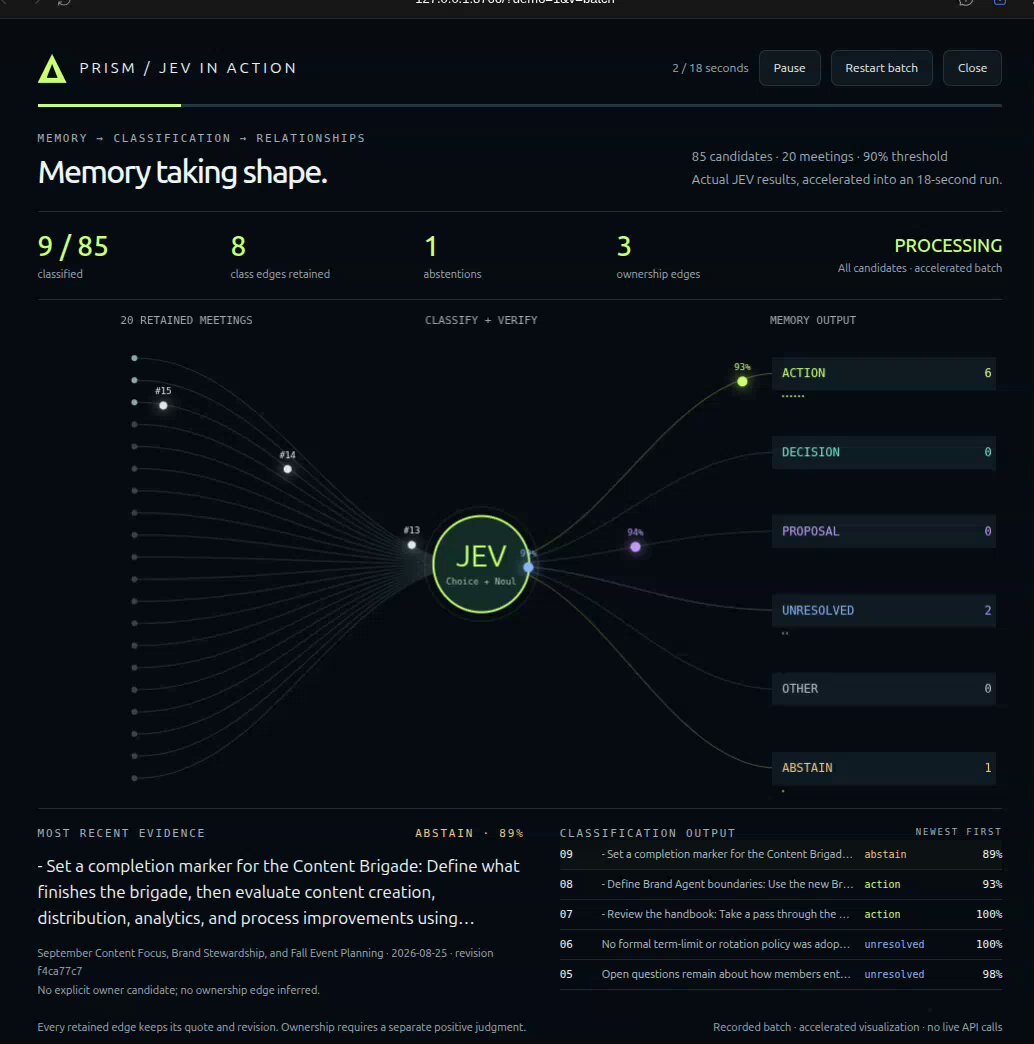Click the green PRISM triangle logo
Image resolution: width=1034 pixels, height=1044 pixels.
[x=52, y=69]
